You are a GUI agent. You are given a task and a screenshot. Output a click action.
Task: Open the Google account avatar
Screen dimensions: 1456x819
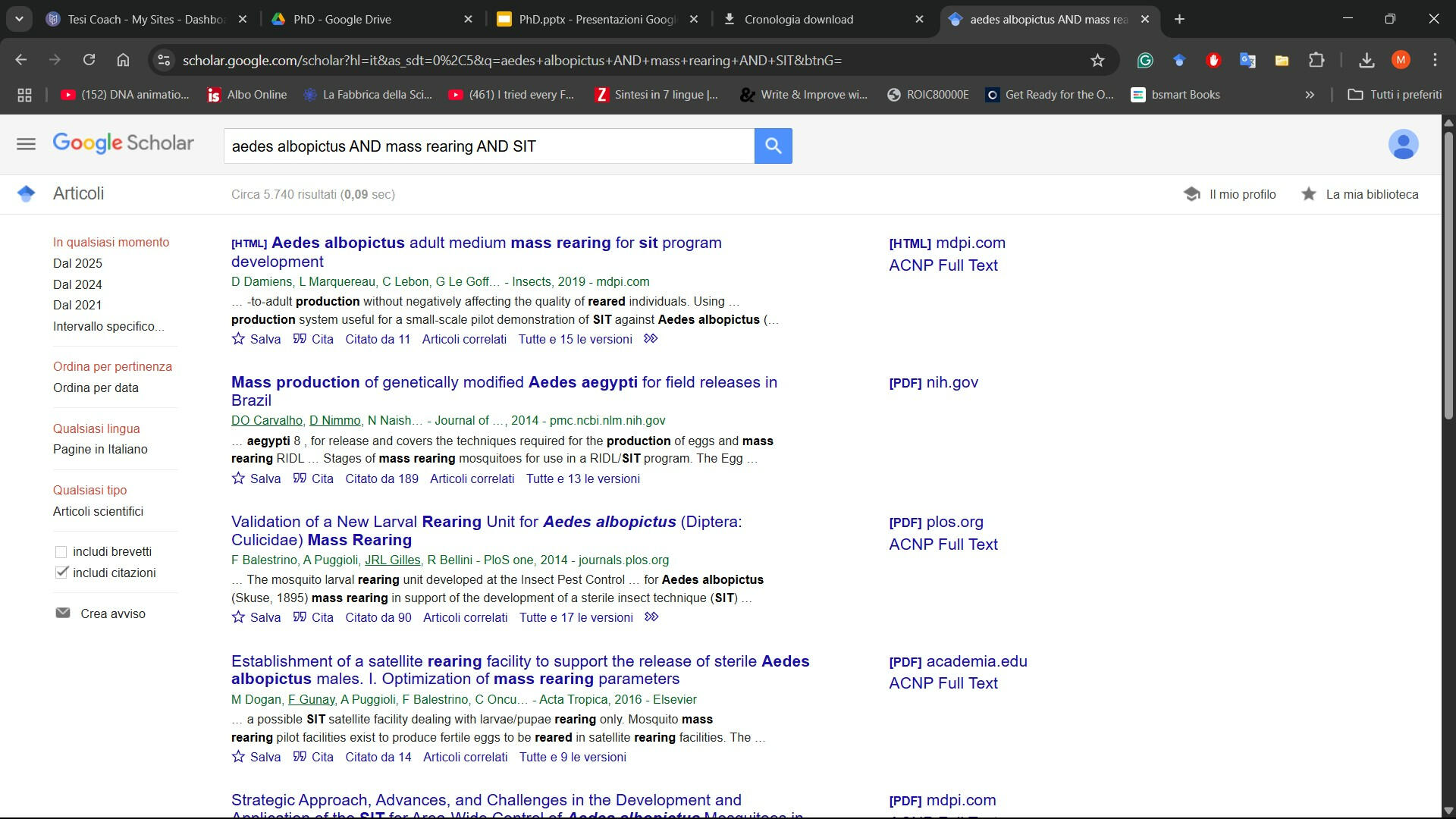coord(1402,144)
